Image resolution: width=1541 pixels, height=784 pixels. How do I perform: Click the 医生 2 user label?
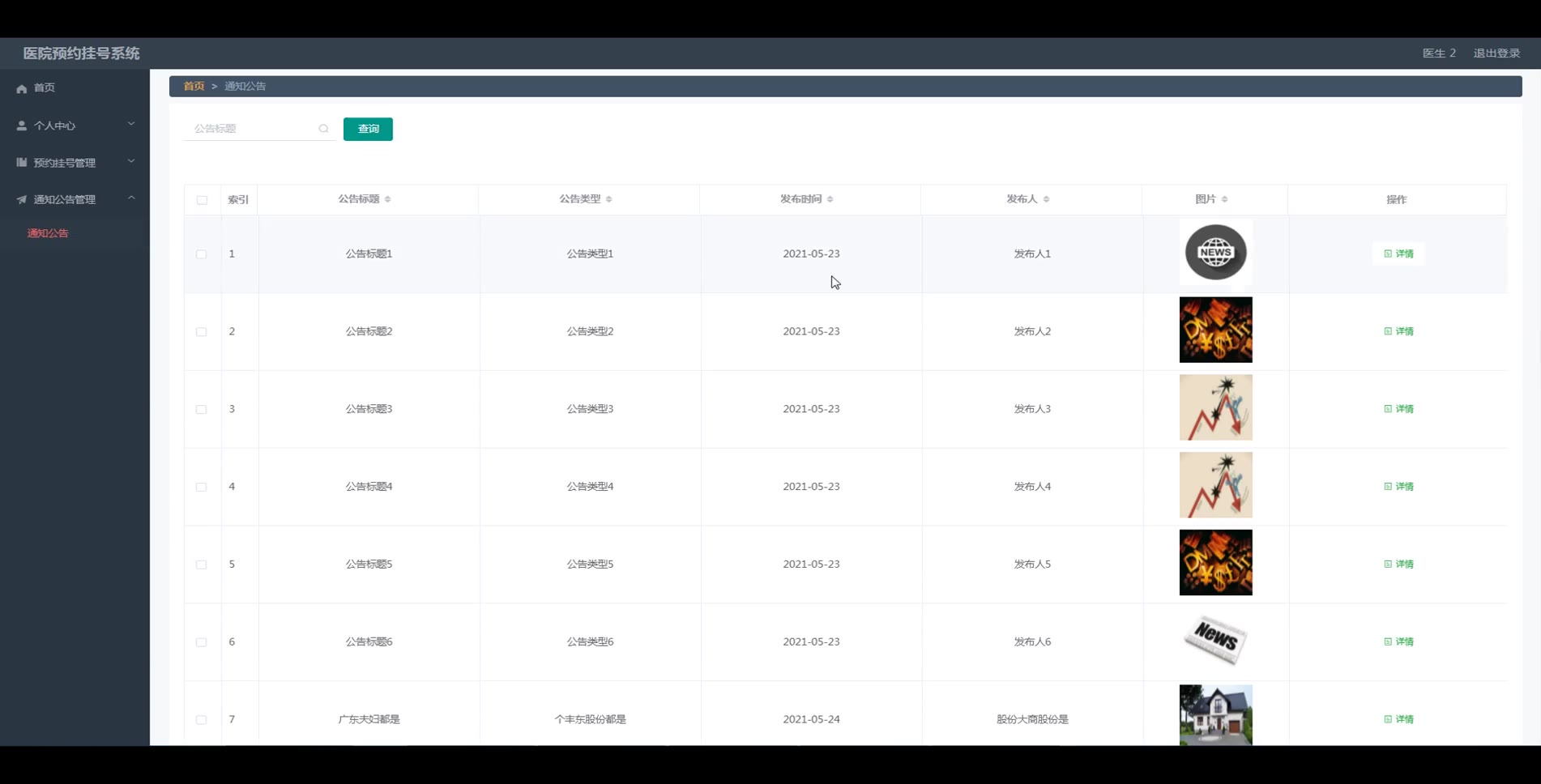pyautogui.click(x=1439, y=53)
